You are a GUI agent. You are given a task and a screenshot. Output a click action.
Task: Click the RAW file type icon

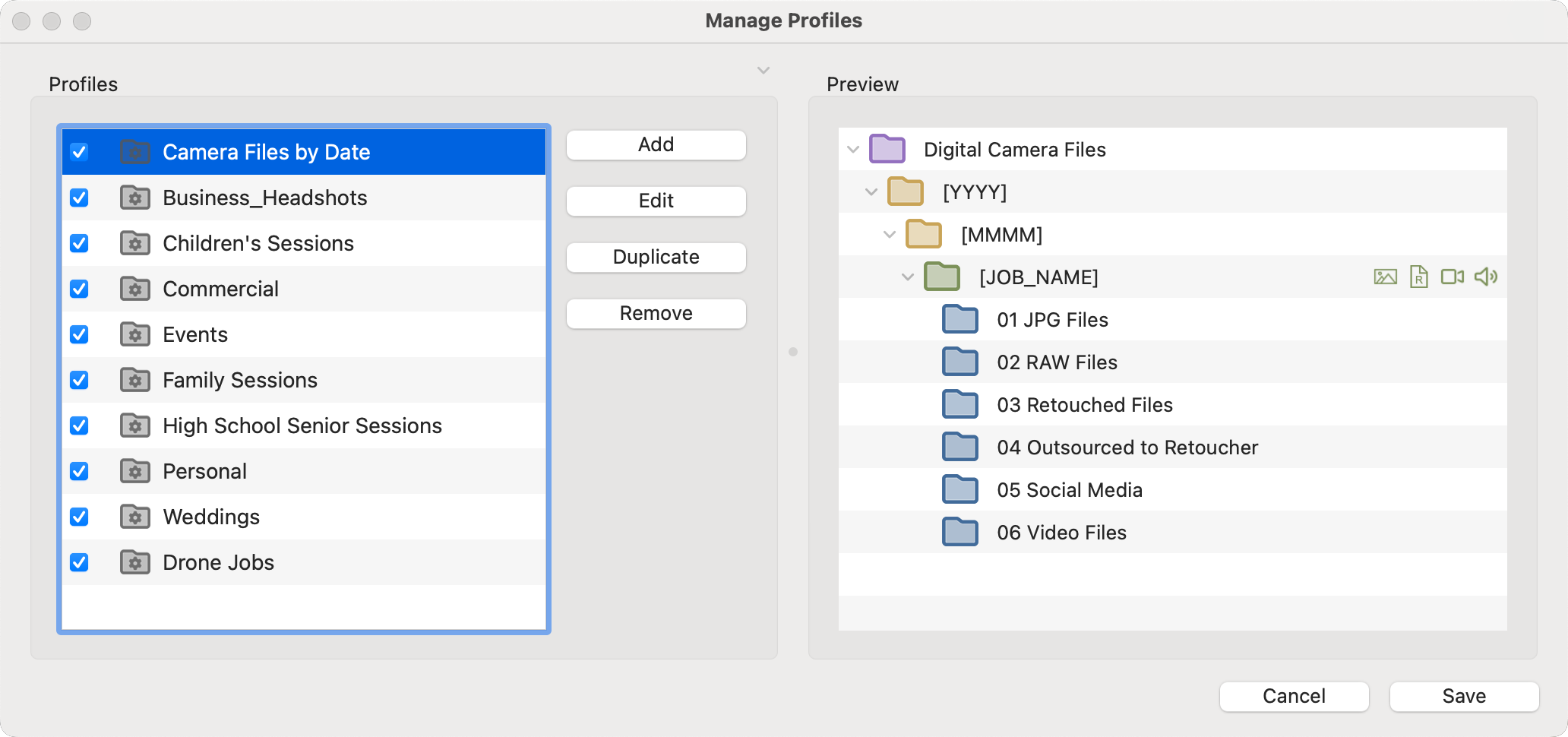point(1418,277)
